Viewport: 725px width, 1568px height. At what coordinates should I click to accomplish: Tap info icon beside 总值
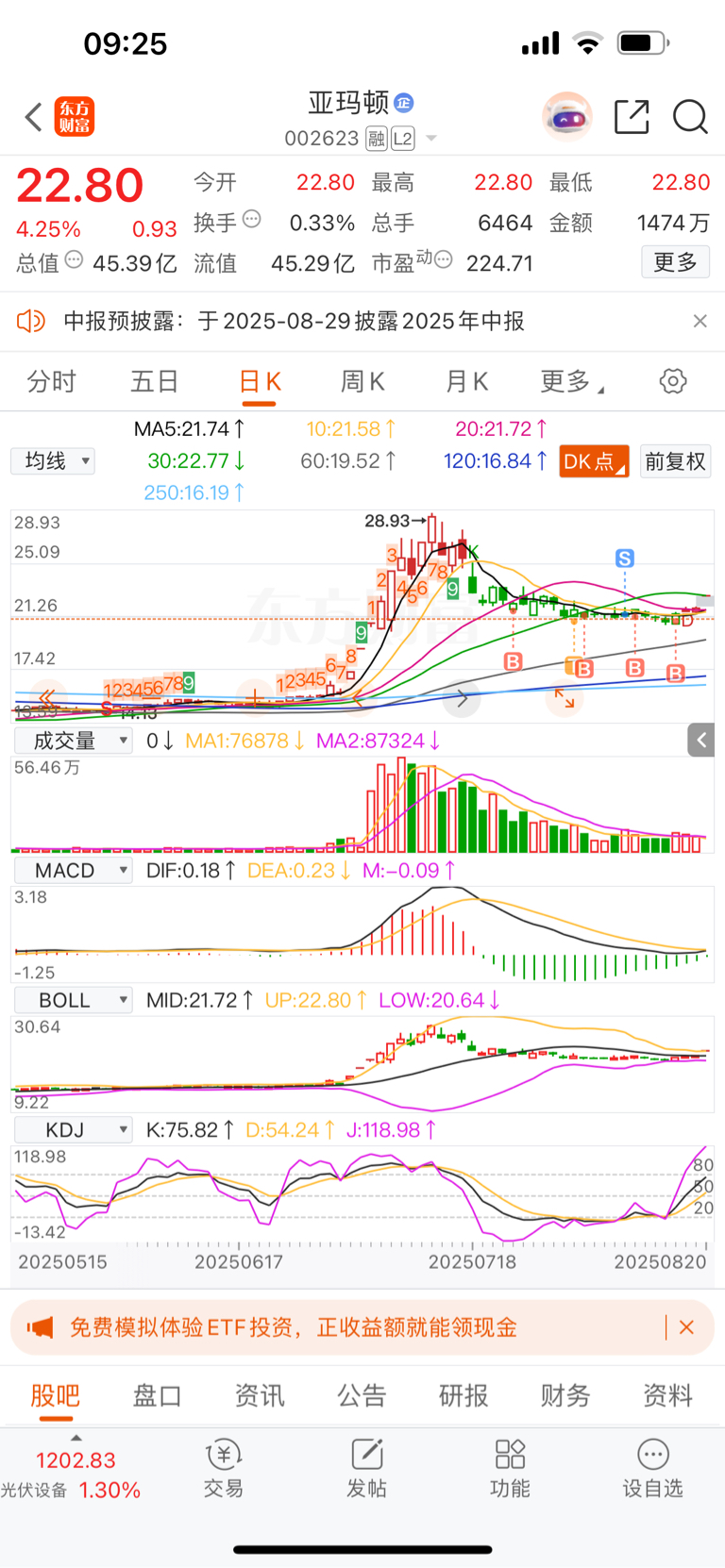click(x=75, y=259)
